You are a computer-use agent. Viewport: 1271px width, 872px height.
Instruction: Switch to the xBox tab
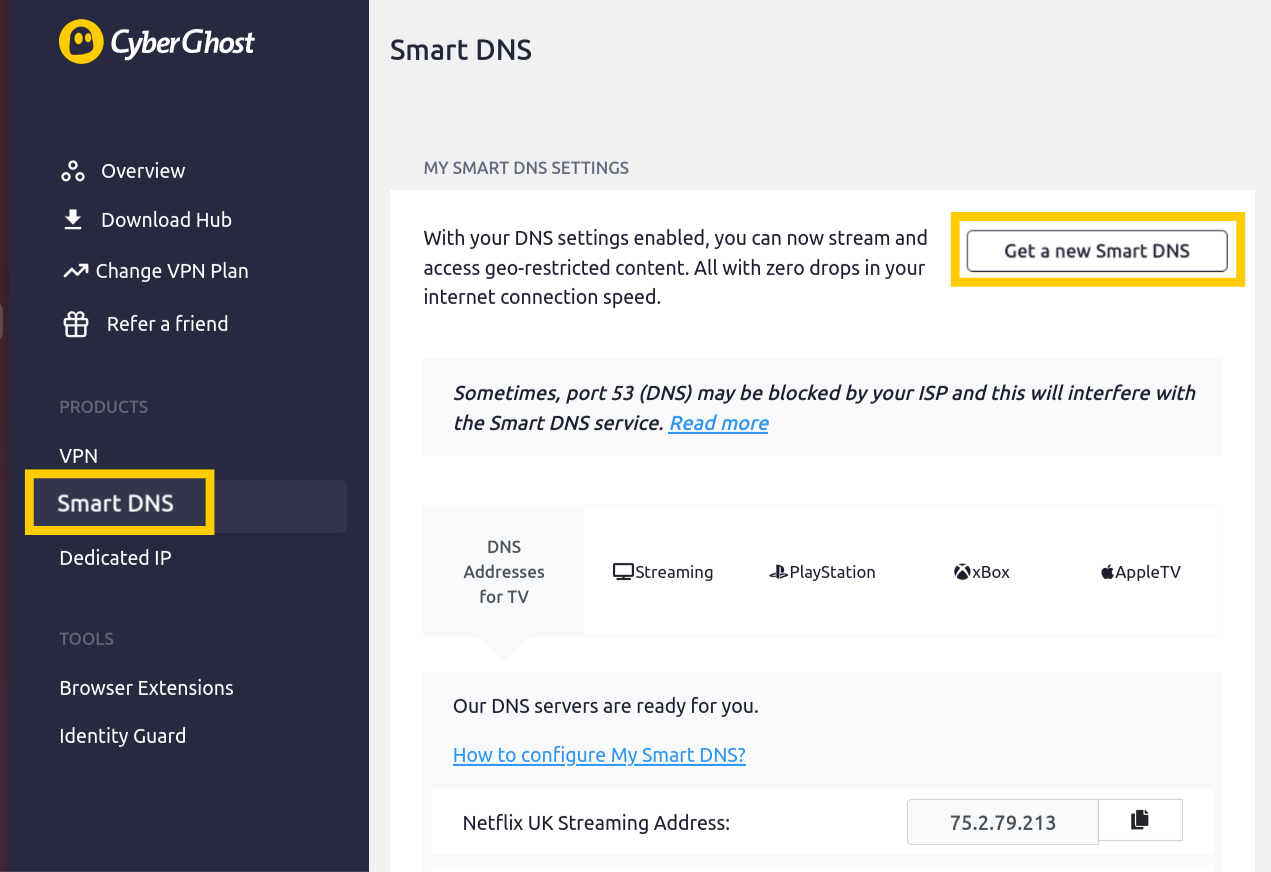(982, 572)
